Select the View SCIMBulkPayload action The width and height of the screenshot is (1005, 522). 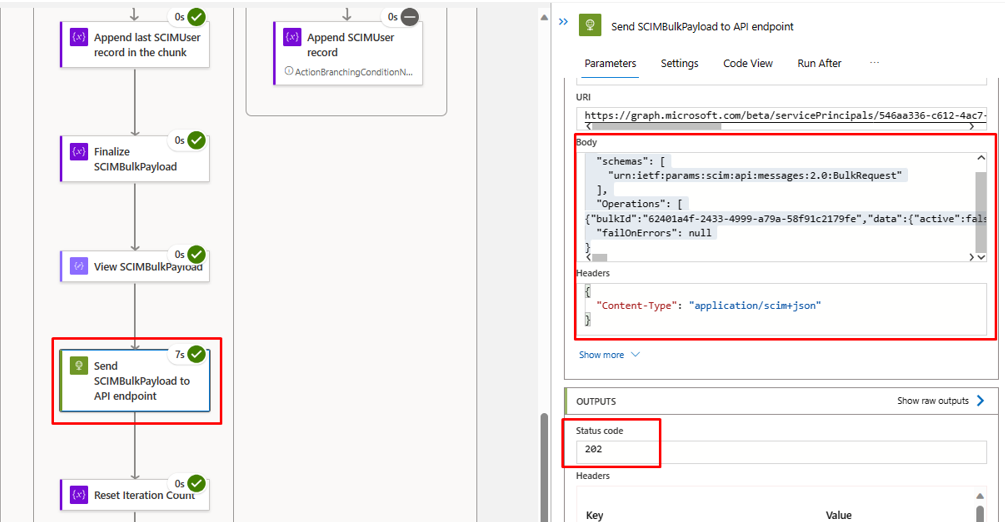[x=135, y=266]
